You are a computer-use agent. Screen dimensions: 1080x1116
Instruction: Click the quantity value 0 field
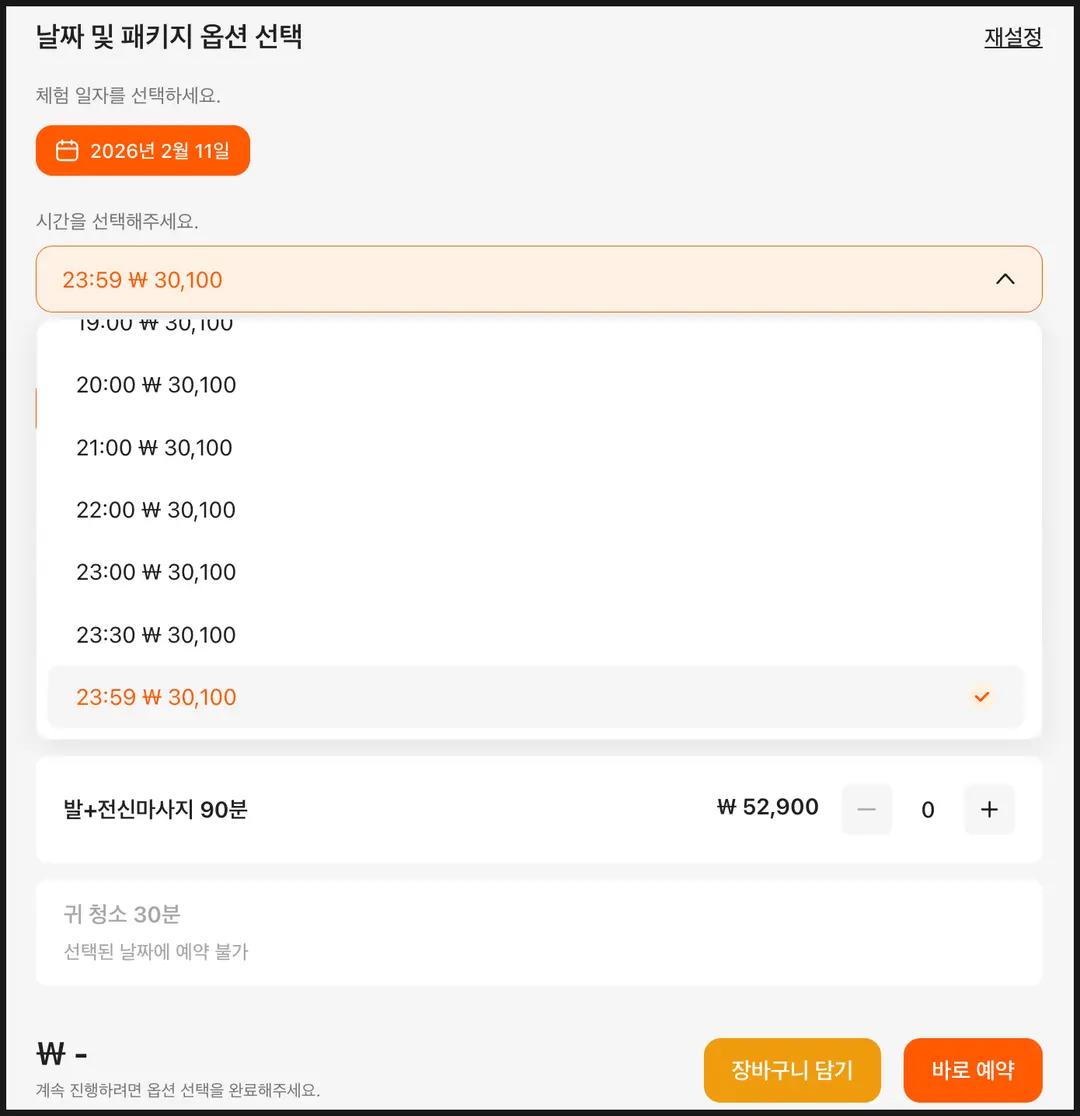[x=928, y=809]
